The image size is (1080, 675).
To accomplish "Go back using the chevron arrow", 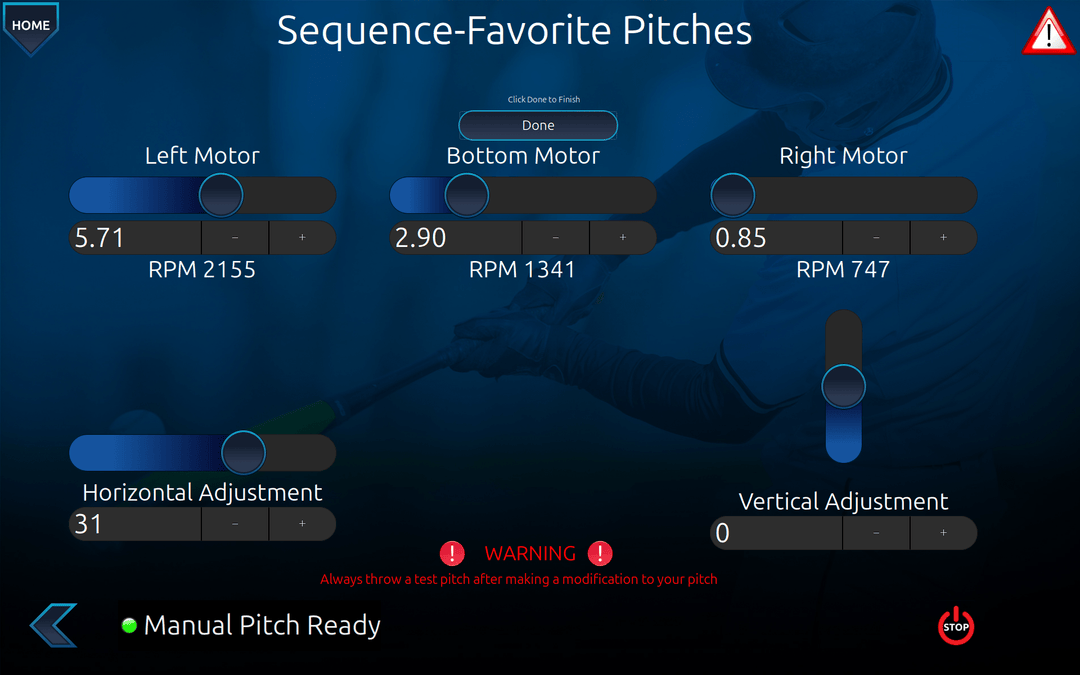I will (x=53, y=625).
